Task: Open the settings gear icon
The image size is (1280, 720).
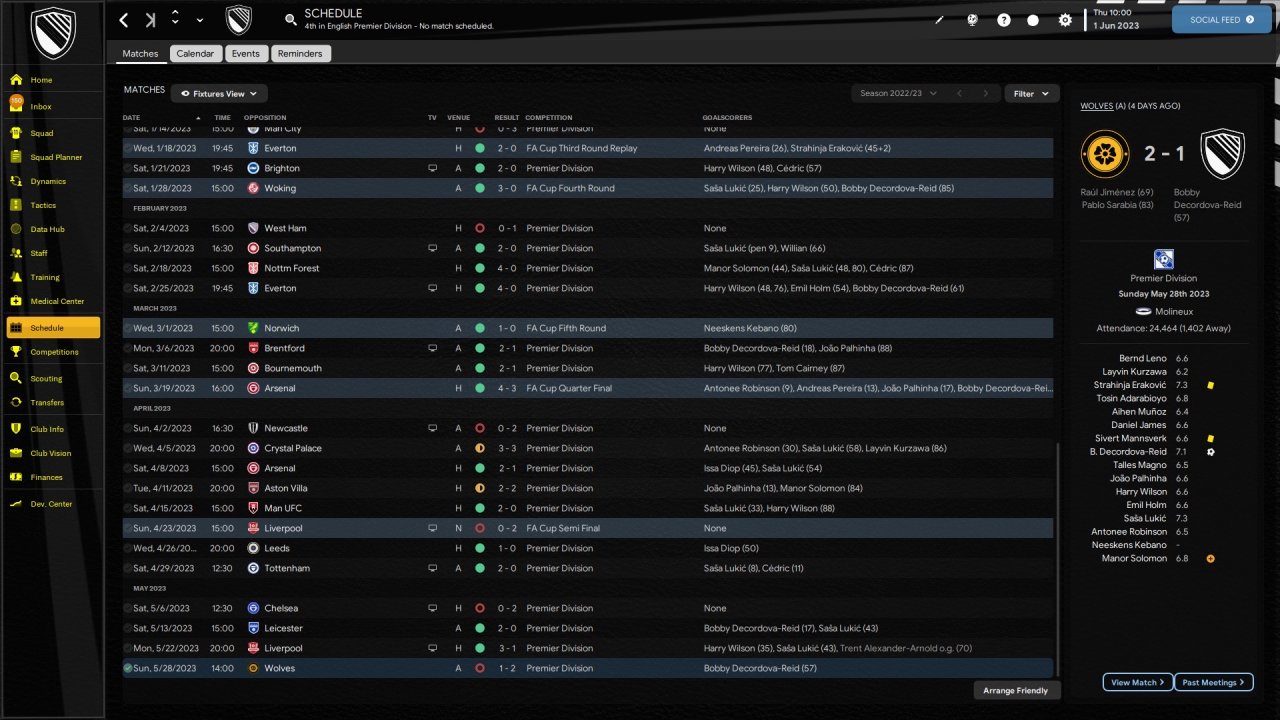Action: tap(1065, 20)
